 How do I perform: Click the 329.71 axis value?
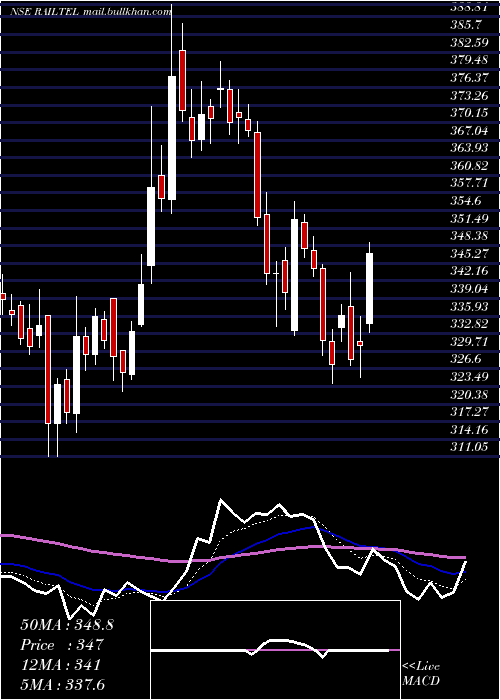(469, 342)
